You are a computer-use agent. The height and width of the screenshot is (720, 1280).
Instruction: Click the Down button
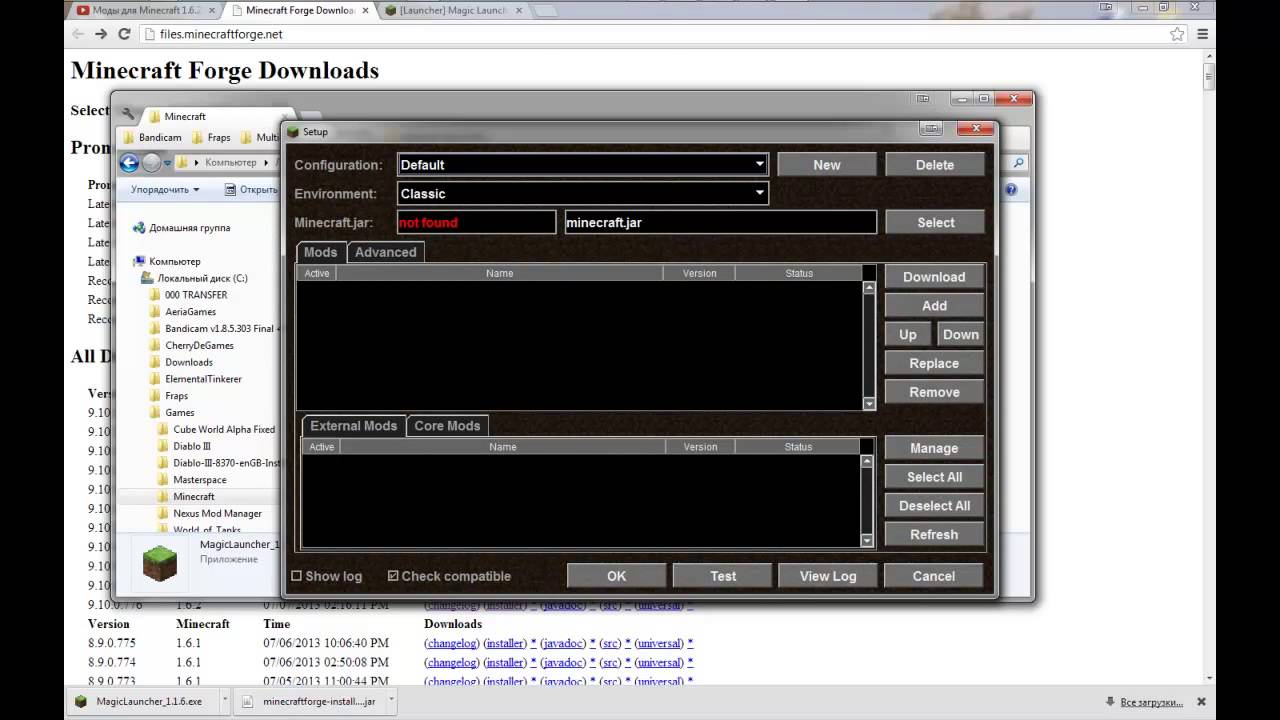pos(960,335)
